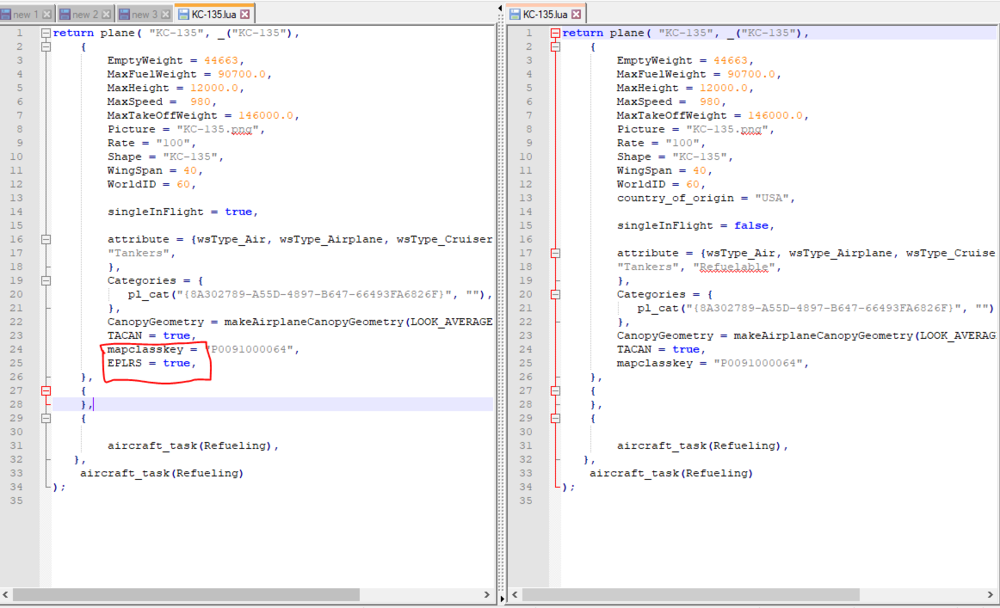Click 'MaxHeight = 12000.0,' in left pane
This screenshot has height=608, width=1000.
point(175,88)
